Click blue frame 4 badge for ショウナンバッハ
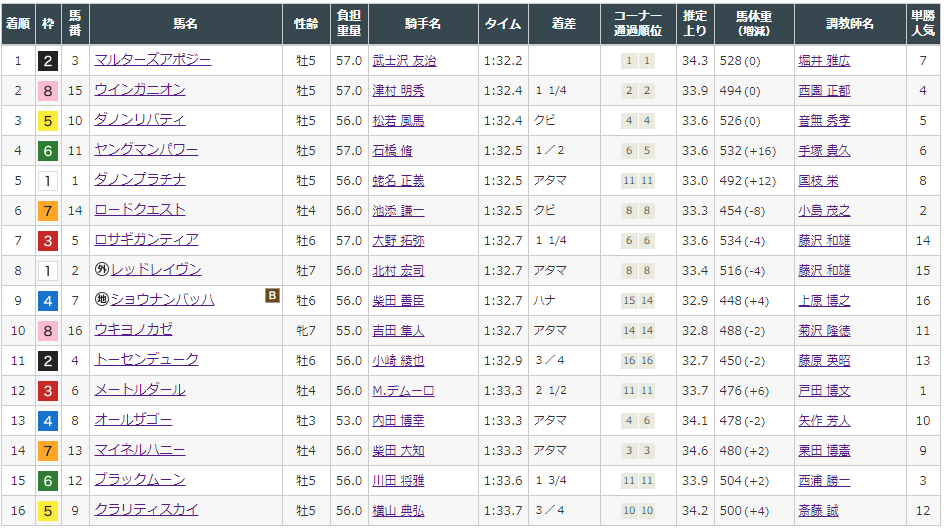The image size is (944, 529). point(48,301)
